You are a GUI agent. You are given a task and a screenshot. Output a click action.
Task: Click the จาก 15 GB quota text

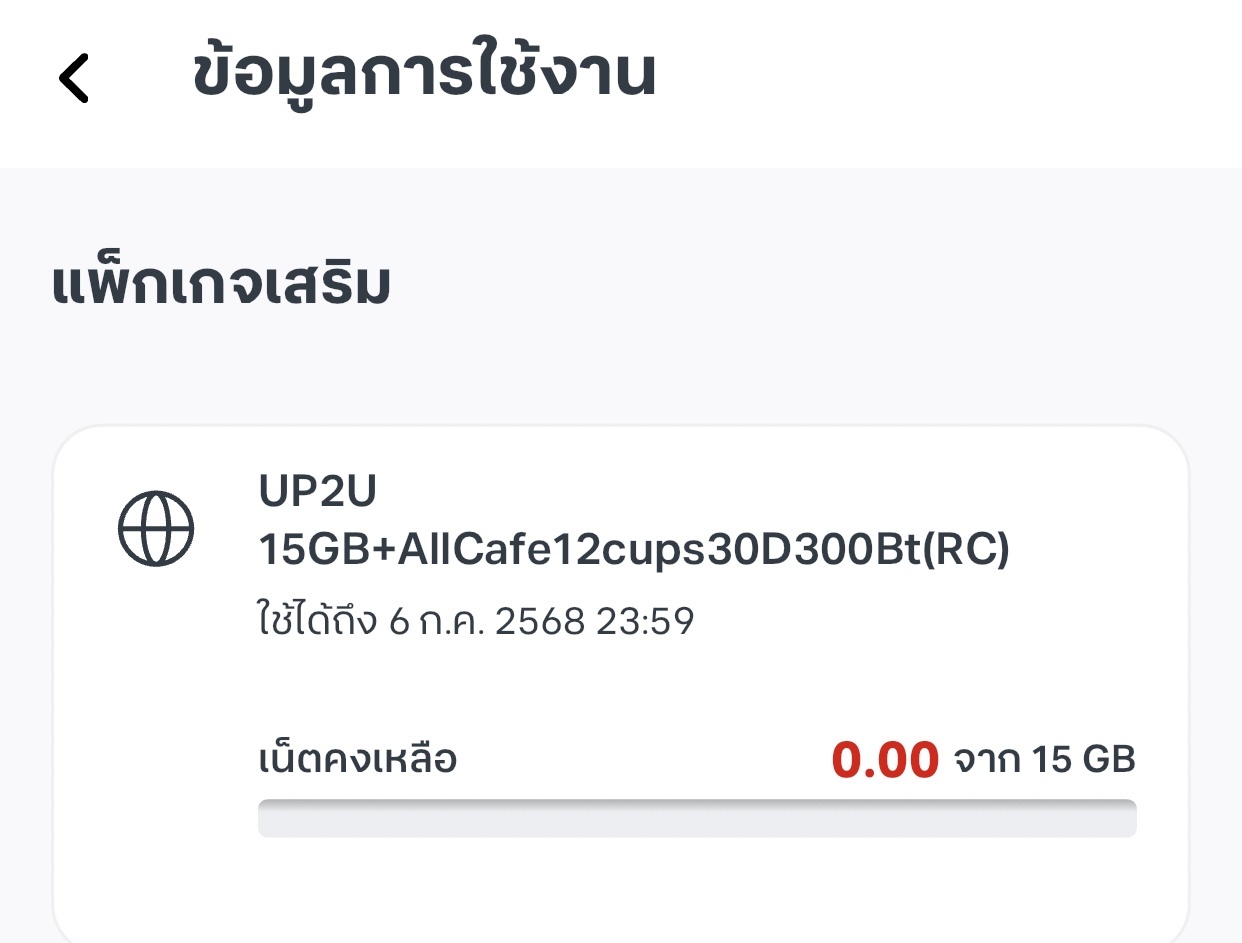pyautogui.click(x=1045, y=761)
